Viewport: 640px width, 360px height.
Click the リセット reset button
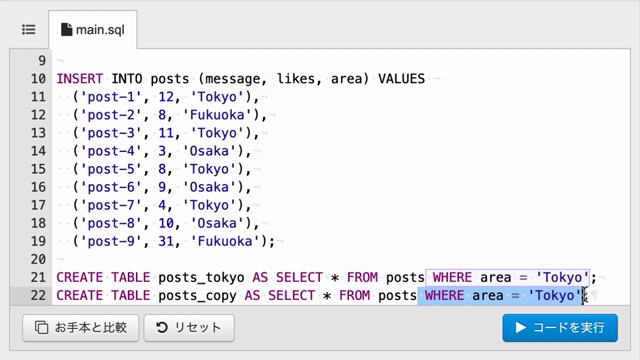(189, 327)
